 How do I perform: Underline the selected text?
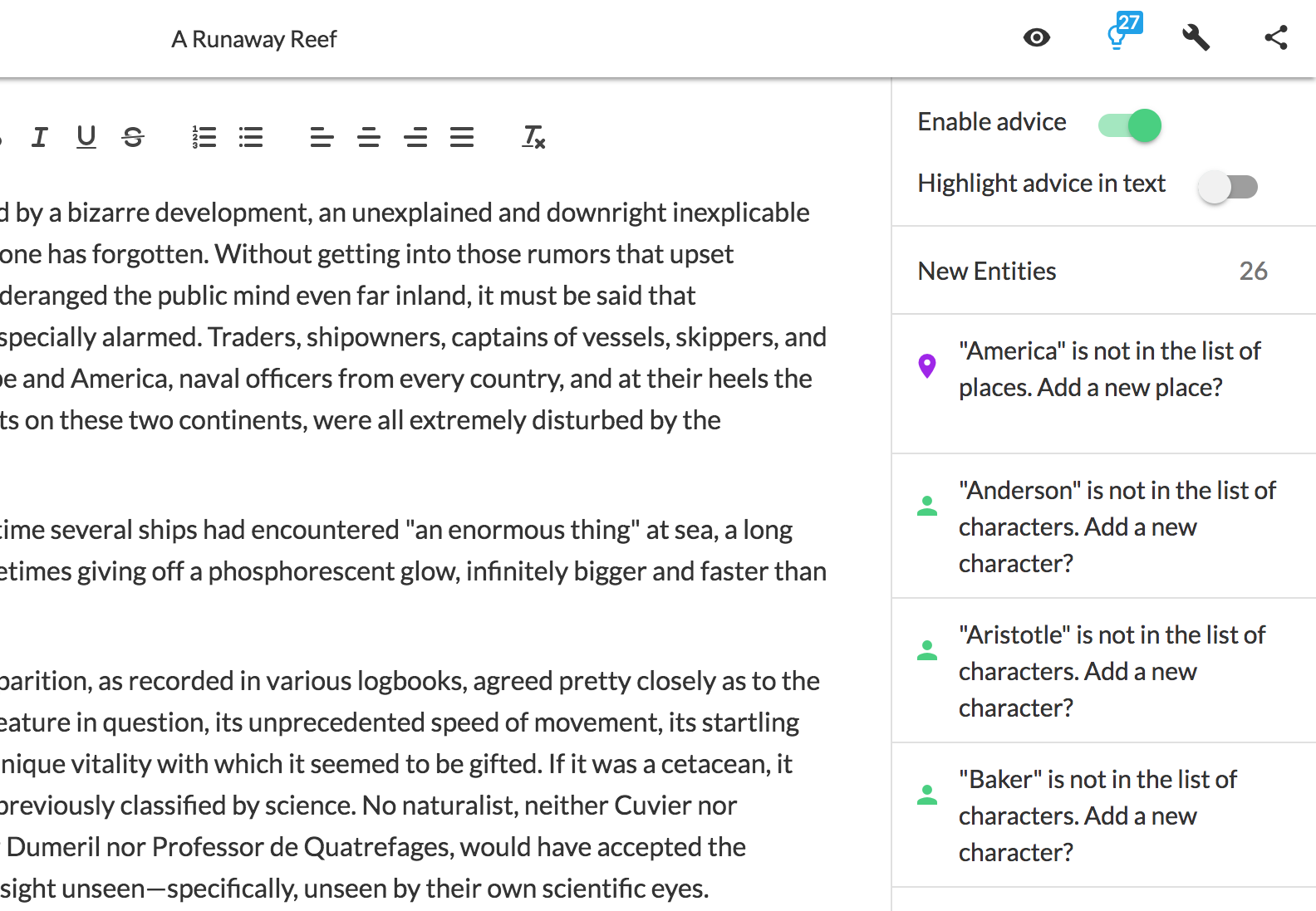pos(86,136)
